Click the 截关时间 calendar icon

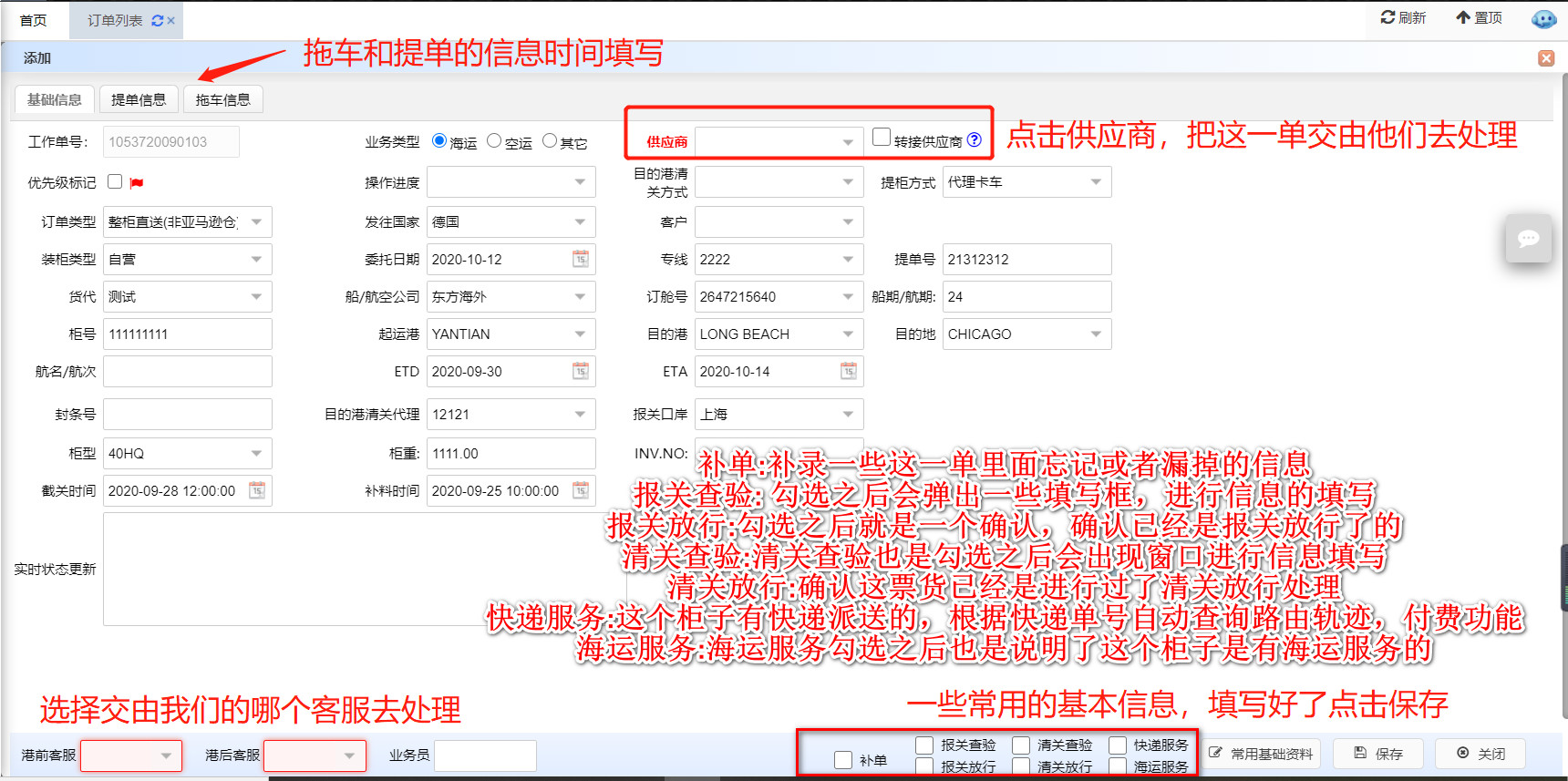[257, 490]
